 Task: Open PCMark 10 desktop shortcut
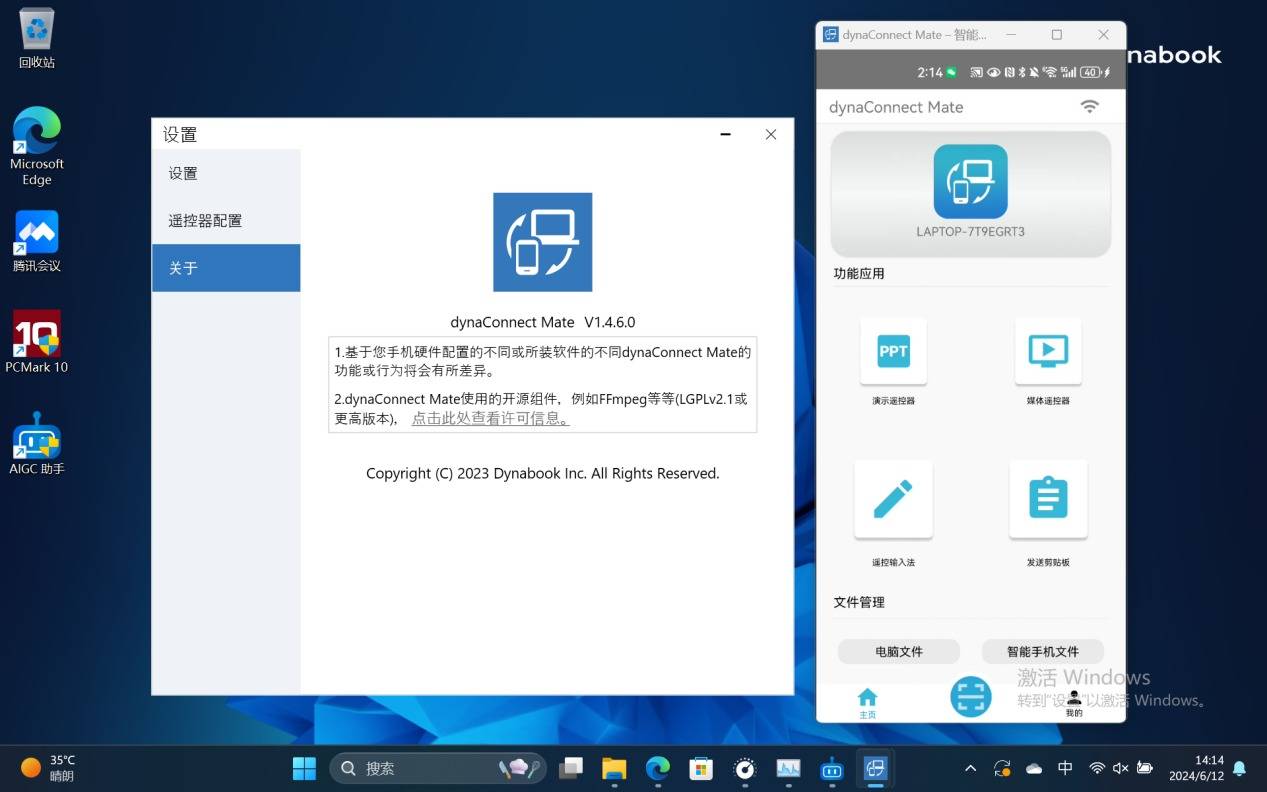[x=37, y=342]
